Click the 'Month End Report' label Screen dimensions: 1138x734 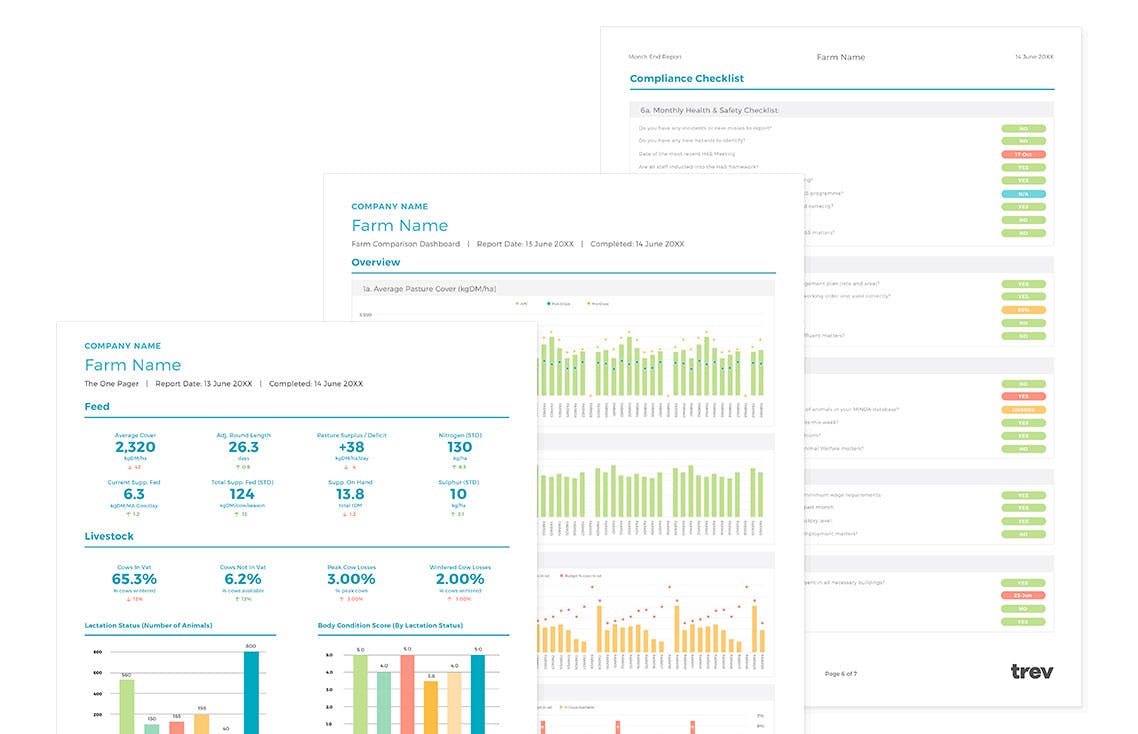655,57
